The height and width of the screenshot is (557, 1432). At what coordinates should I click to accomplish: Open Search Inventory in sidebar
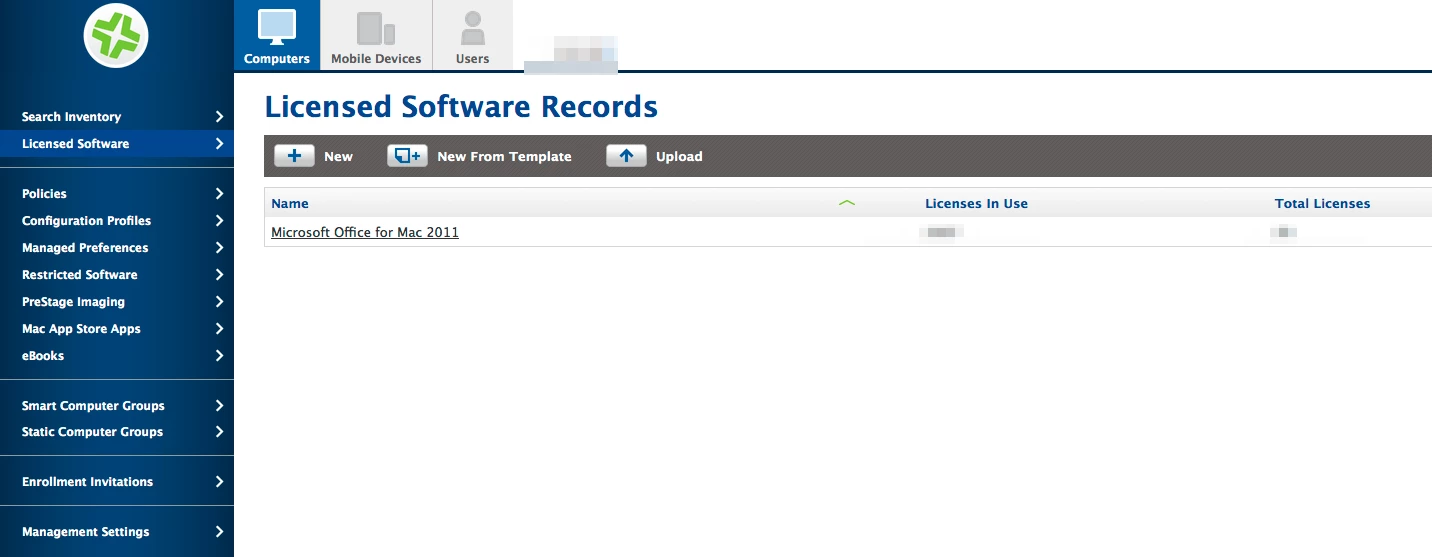(x=71, y=117)
